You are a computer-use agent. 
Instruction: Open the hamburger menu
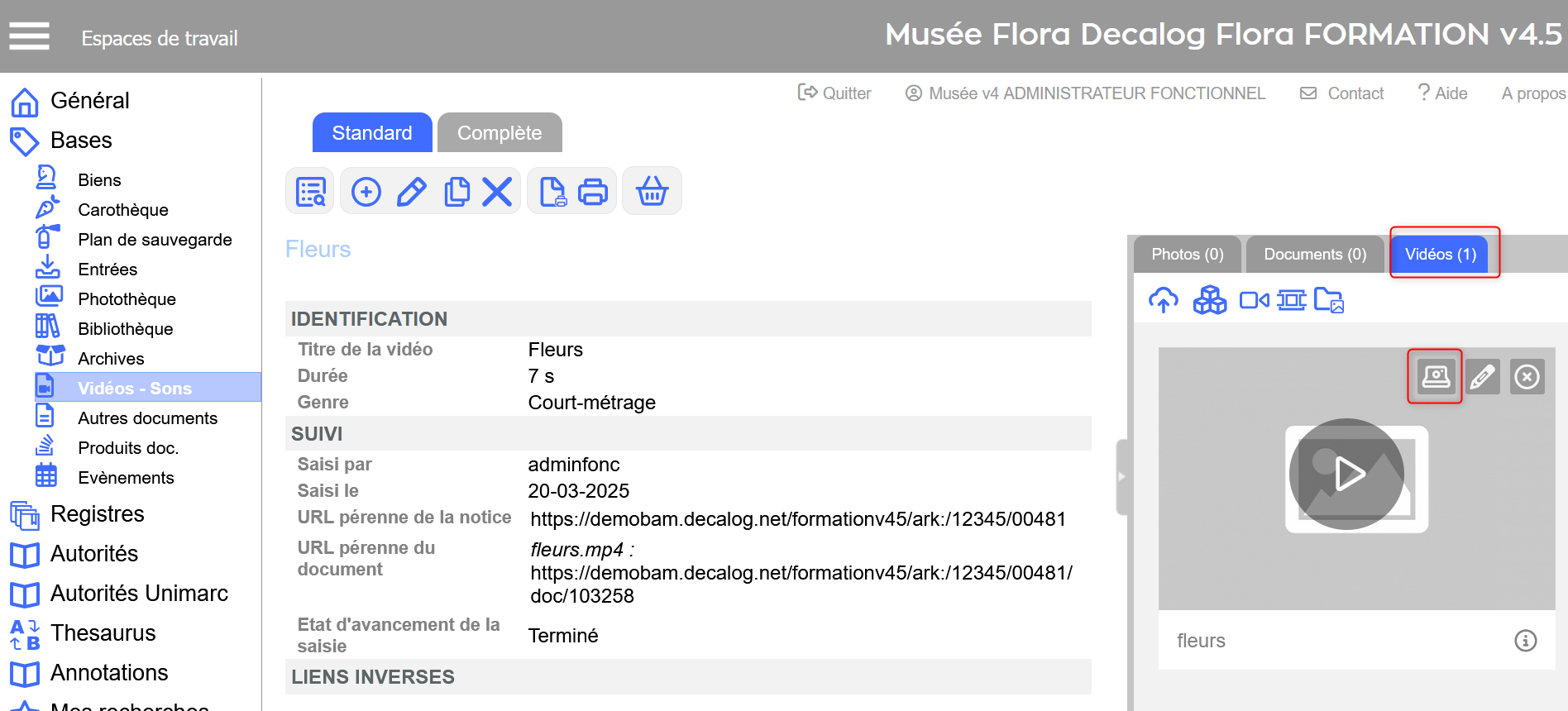point(30,36)
